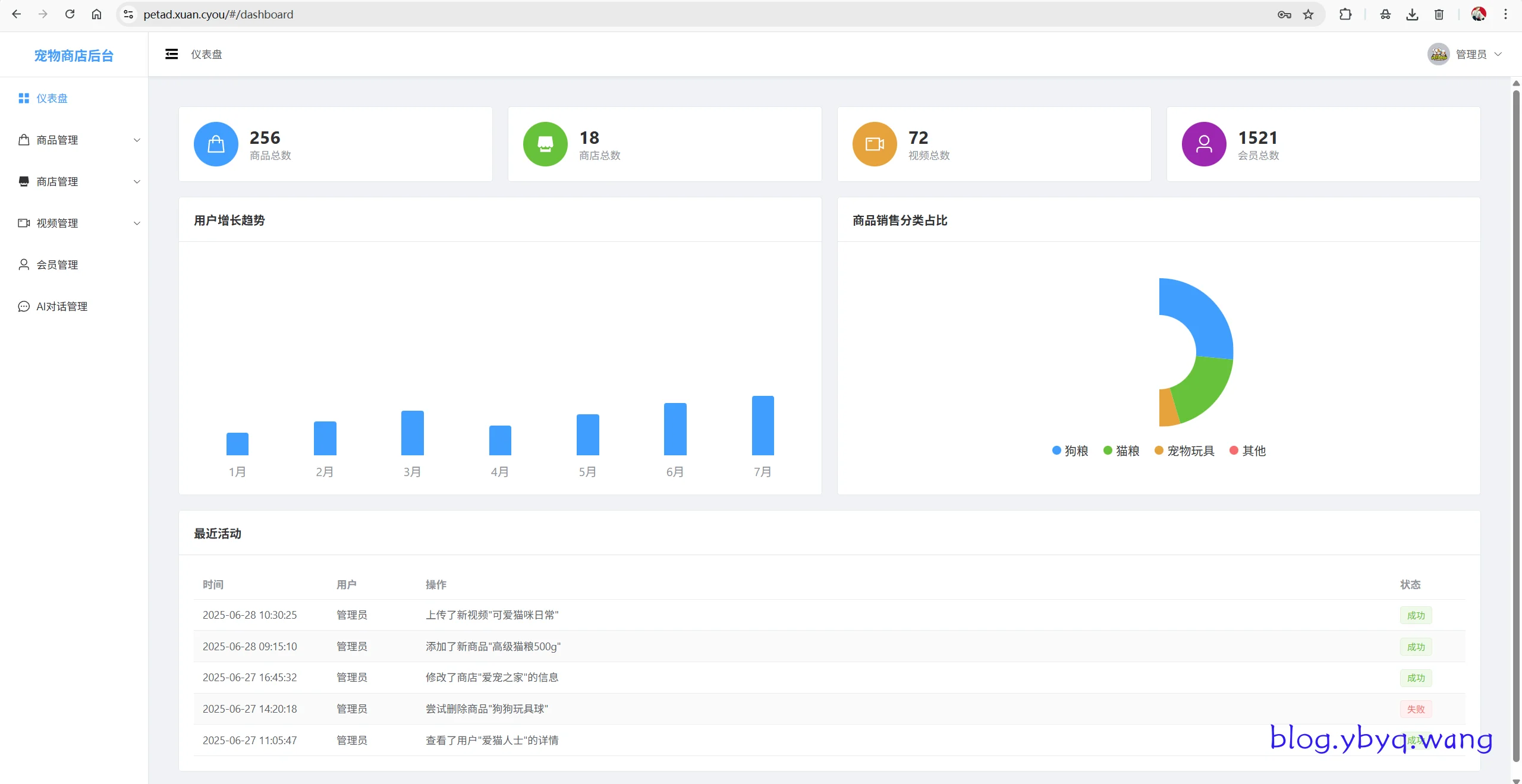This screenshot has height=784, width=1522.
Task: Click the purple member total icon
Action: 1204,144
